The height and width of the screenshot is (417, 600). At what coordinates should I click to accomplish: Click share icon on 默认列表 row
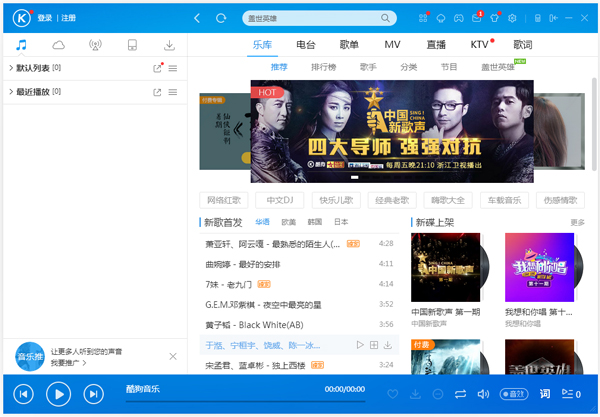click(x=157, y=68)
